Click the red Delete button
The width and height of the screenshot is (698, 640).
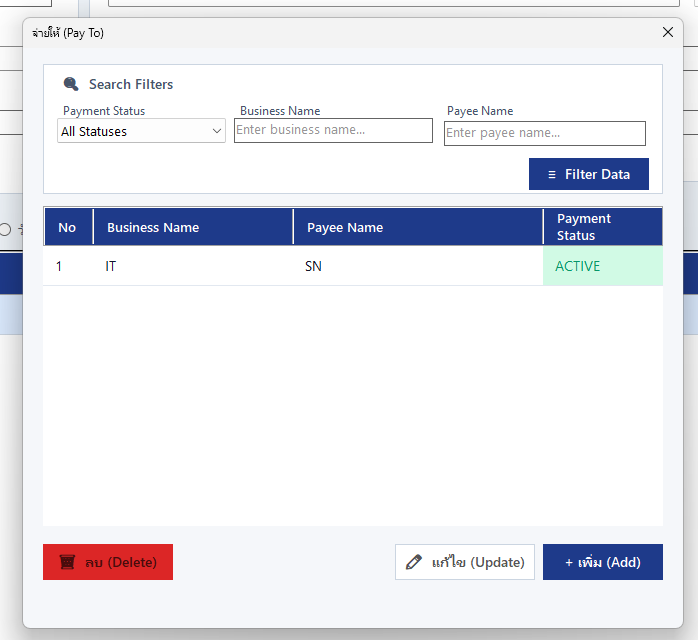(108, 562)
